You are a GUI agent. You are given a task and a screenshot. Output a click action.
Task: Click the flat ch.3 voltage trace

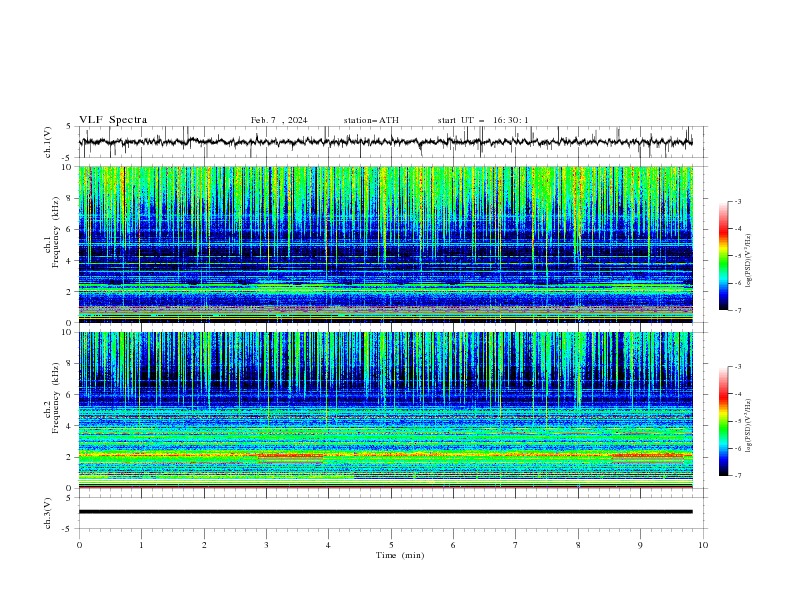385,512
